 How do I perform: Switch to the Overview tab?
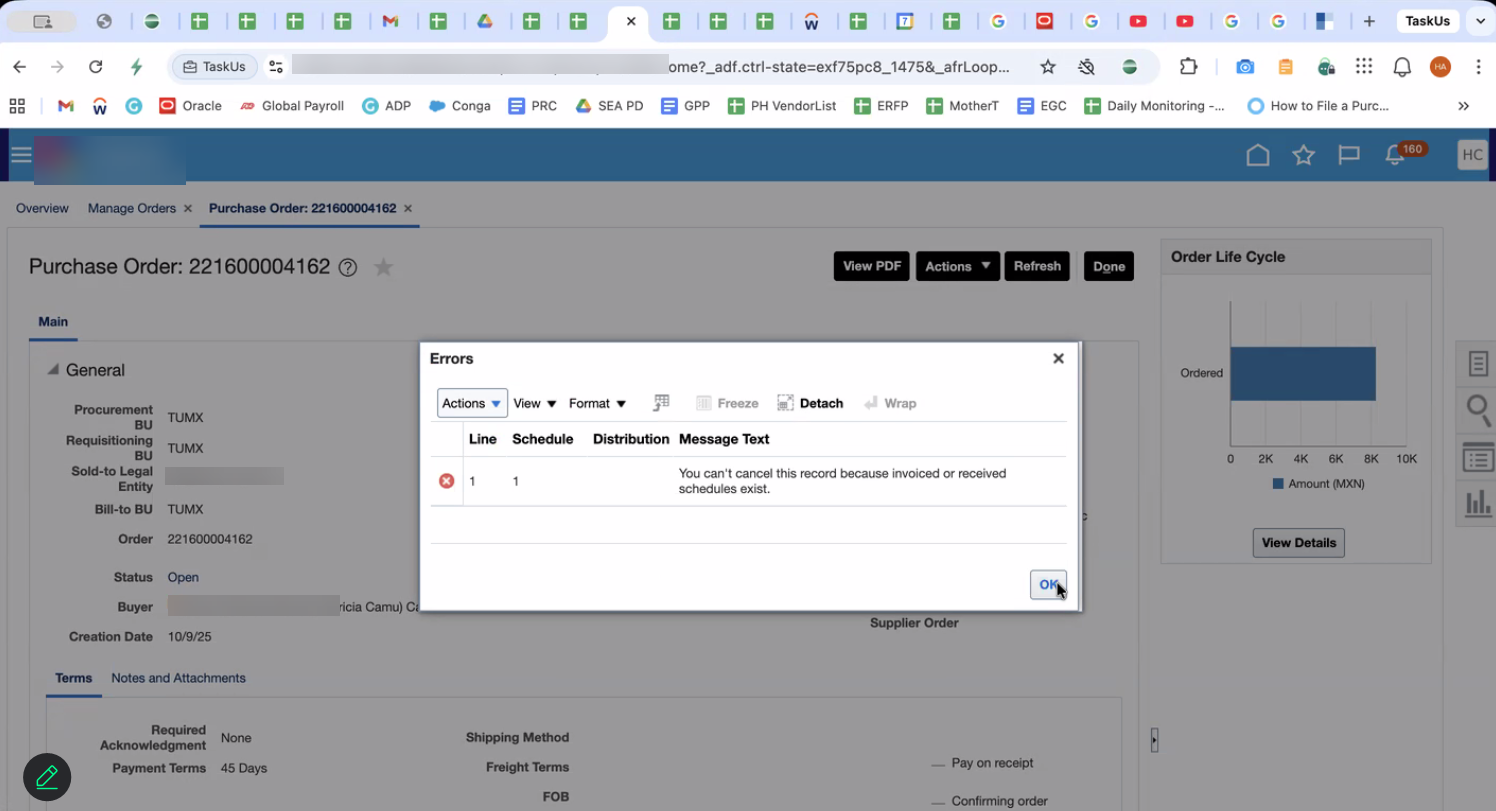(42, 208)
